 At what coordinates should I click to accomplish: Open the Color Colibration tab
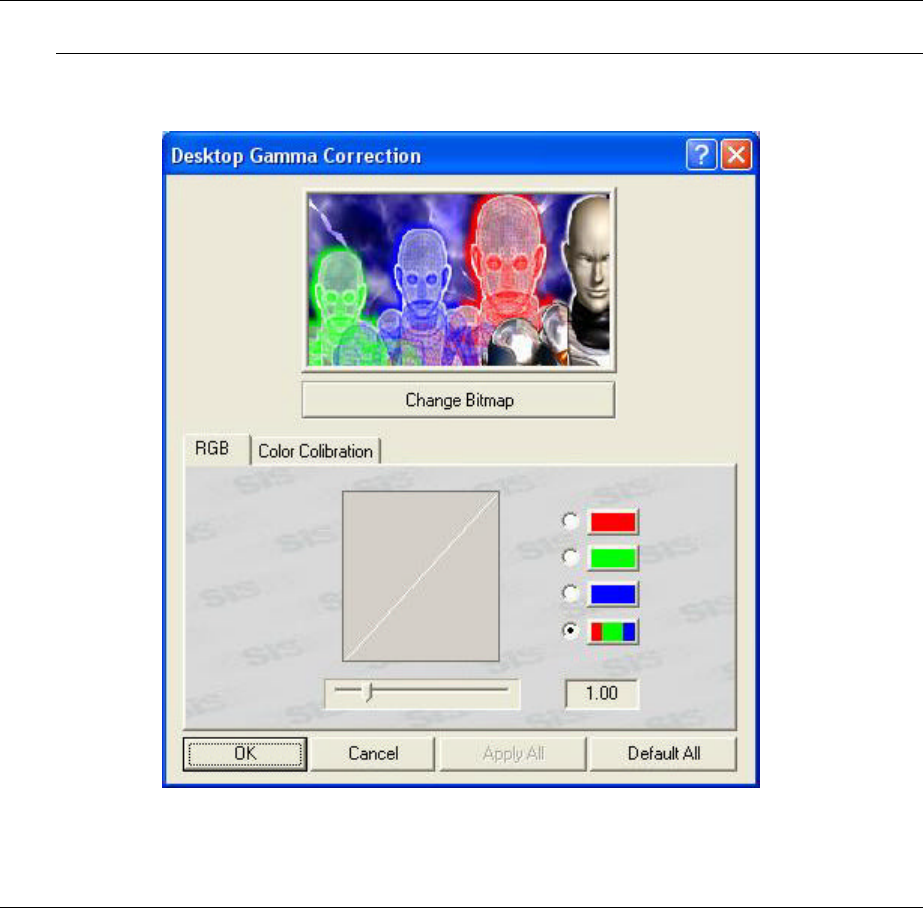(316, 451)
